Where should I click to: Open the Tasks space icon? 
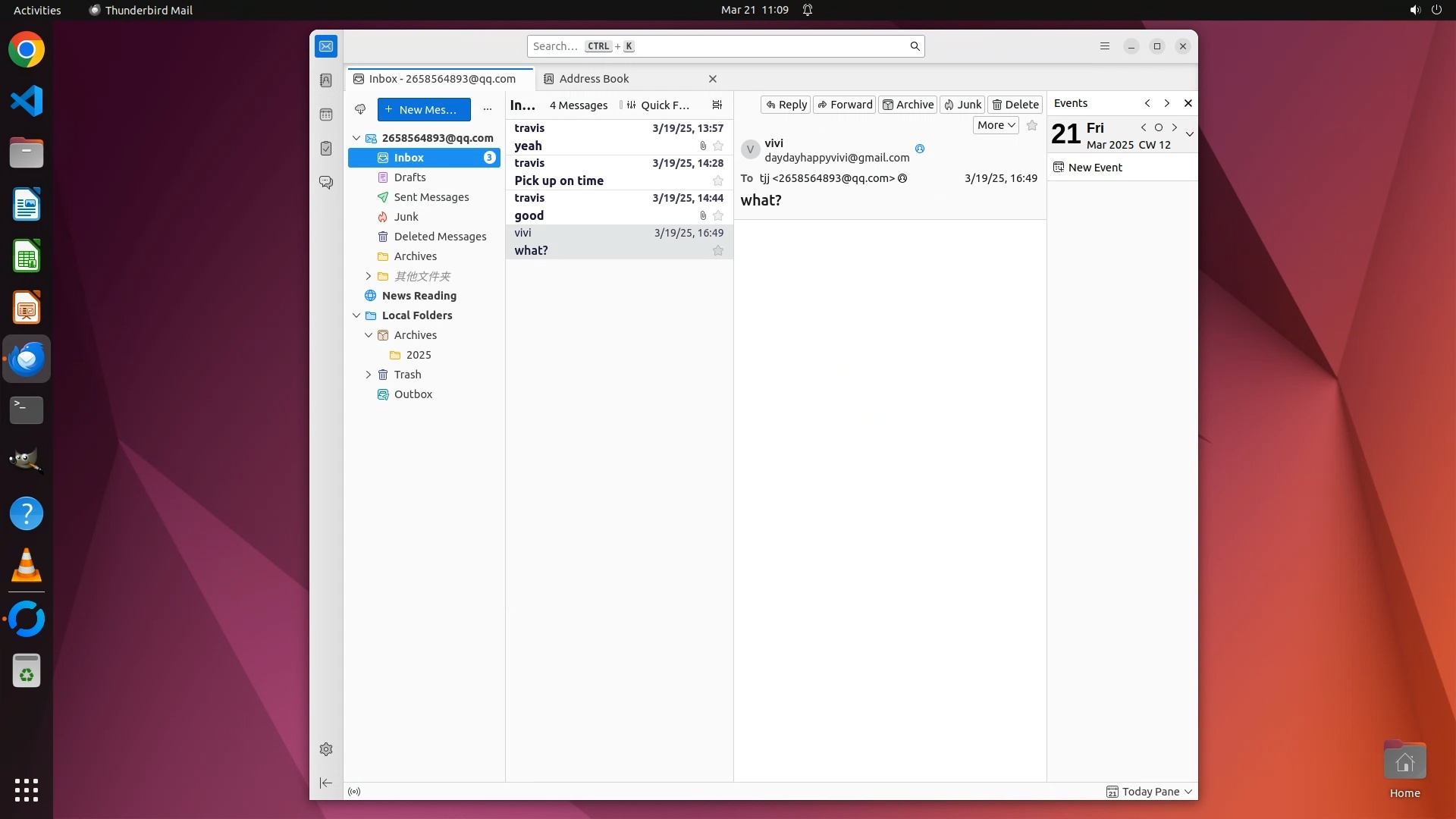[x=326, y=149]
